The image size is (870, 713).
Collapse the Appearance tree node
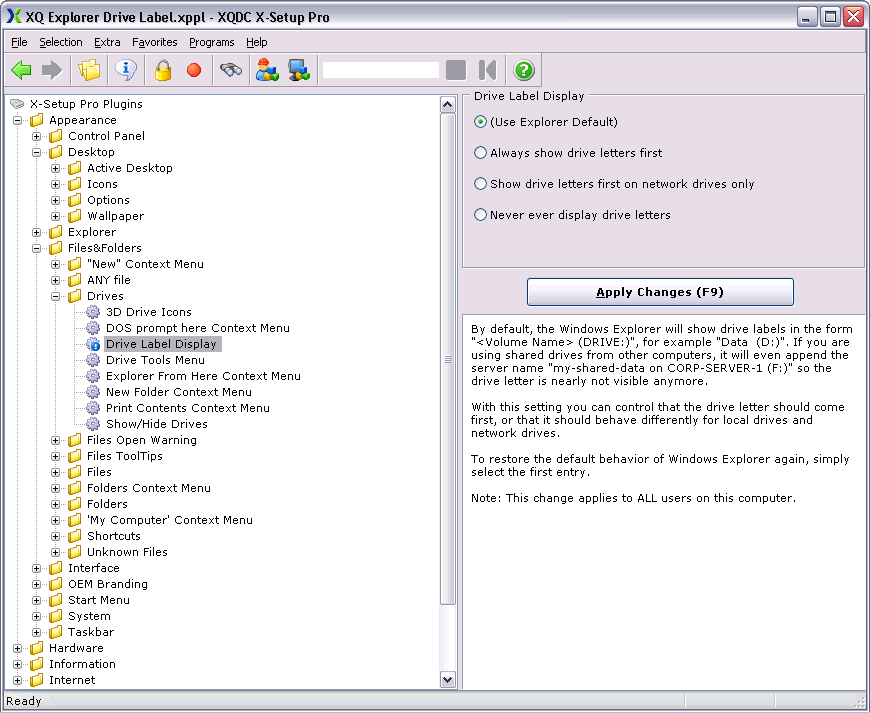[18, 120]
